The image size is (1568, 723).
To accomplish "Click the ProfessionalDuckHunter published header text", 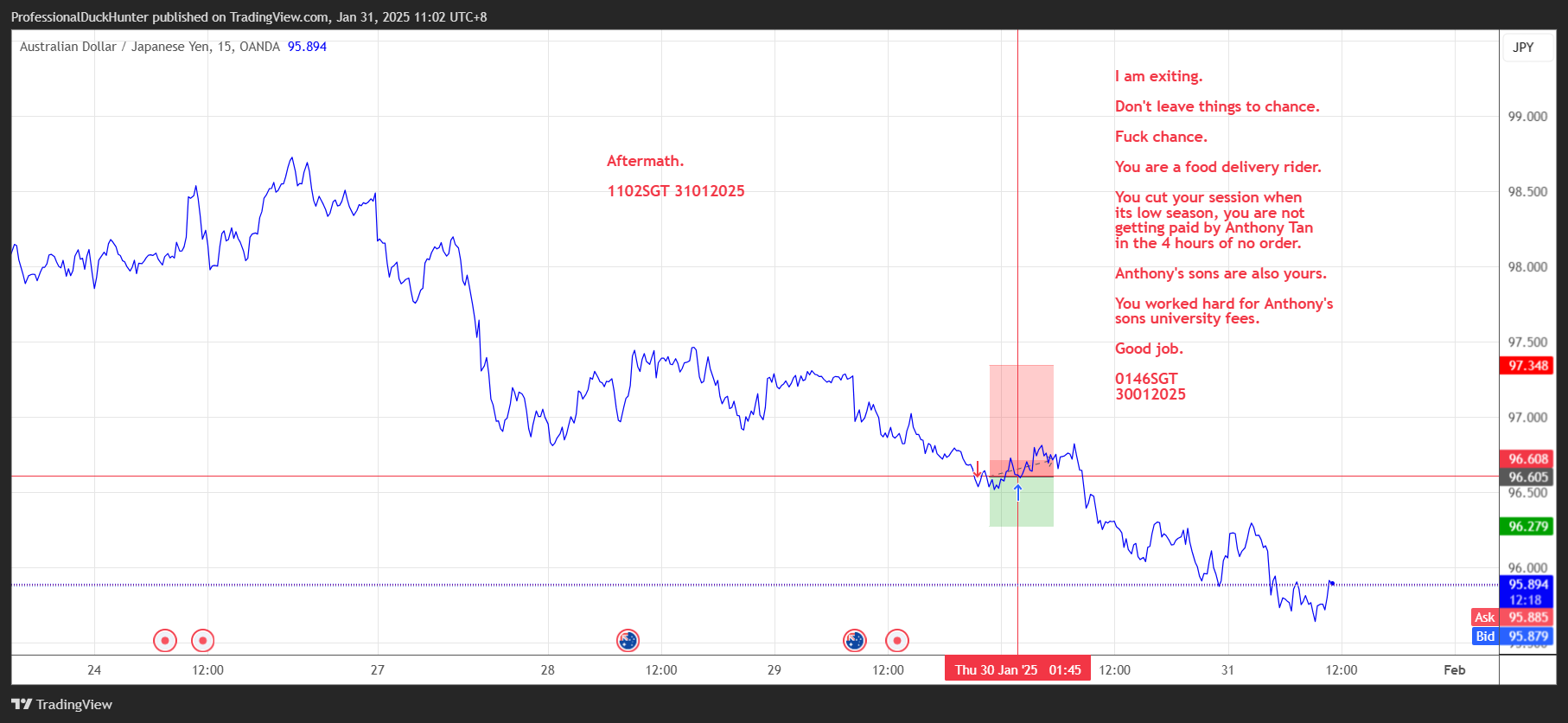I will 249,17.
